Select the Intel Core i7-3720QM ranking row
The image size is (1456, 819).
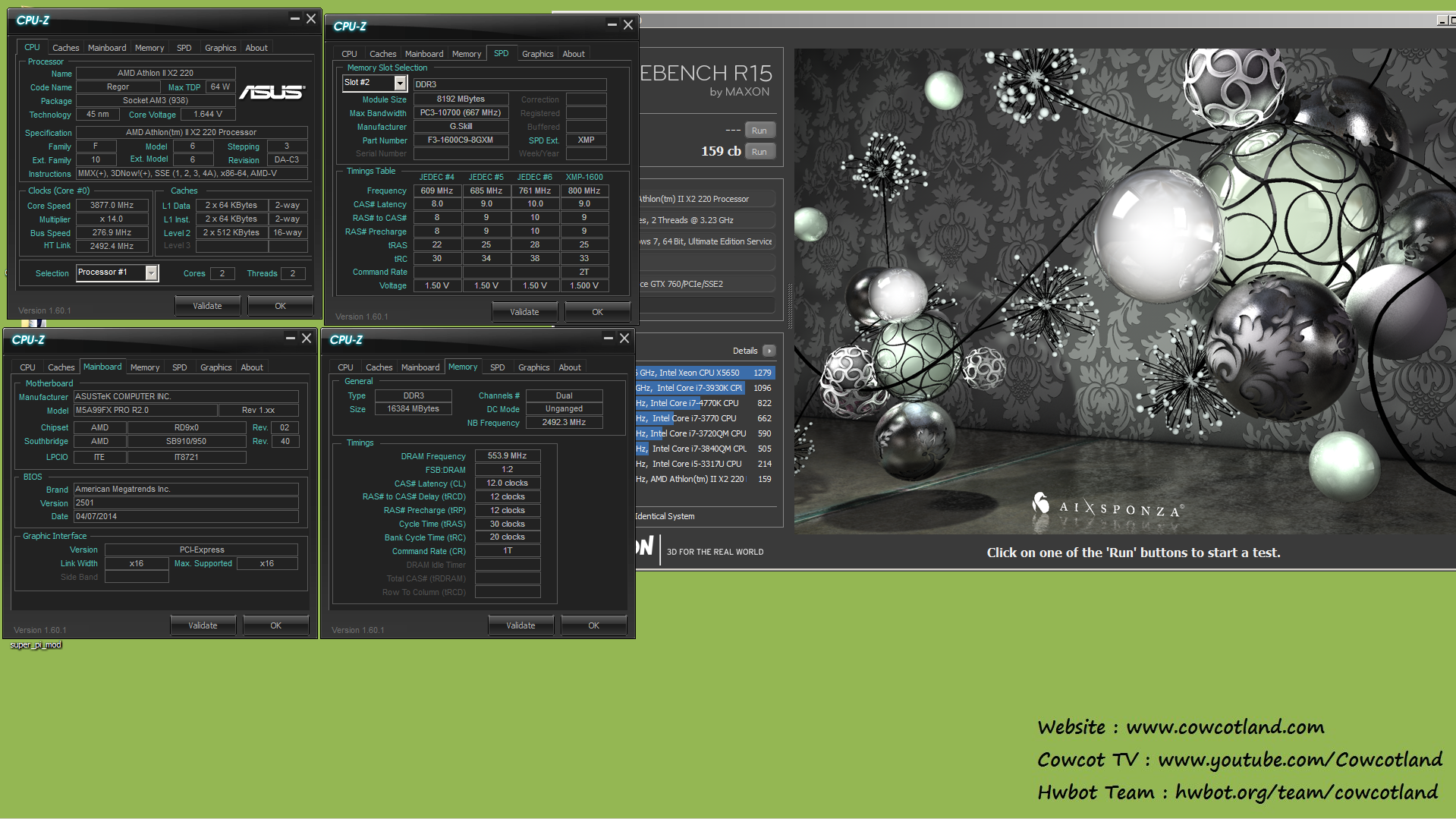coord(706,433)
